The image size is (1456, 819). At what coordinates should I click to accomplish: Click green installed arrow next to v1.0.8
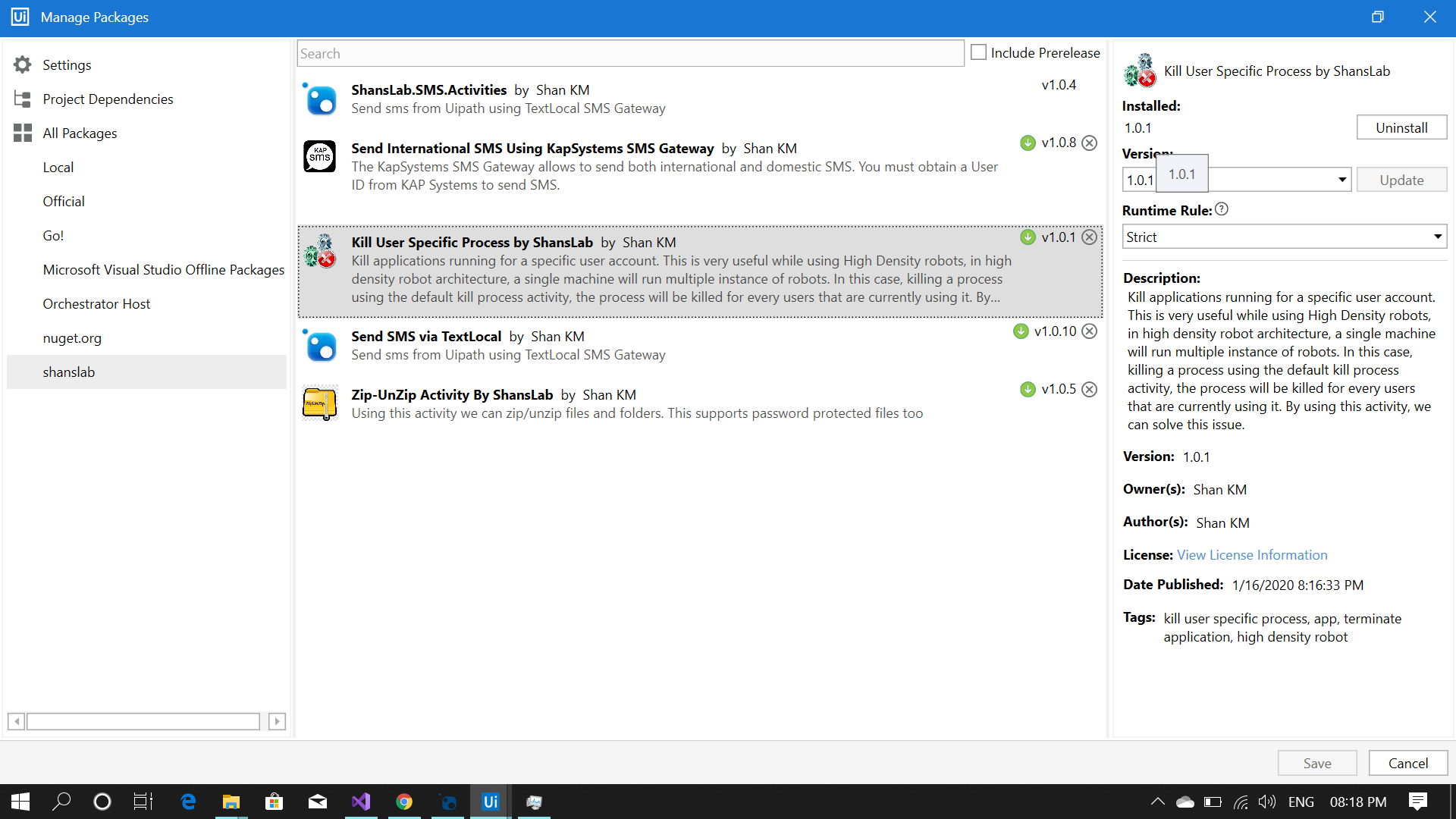[1028, 143]
